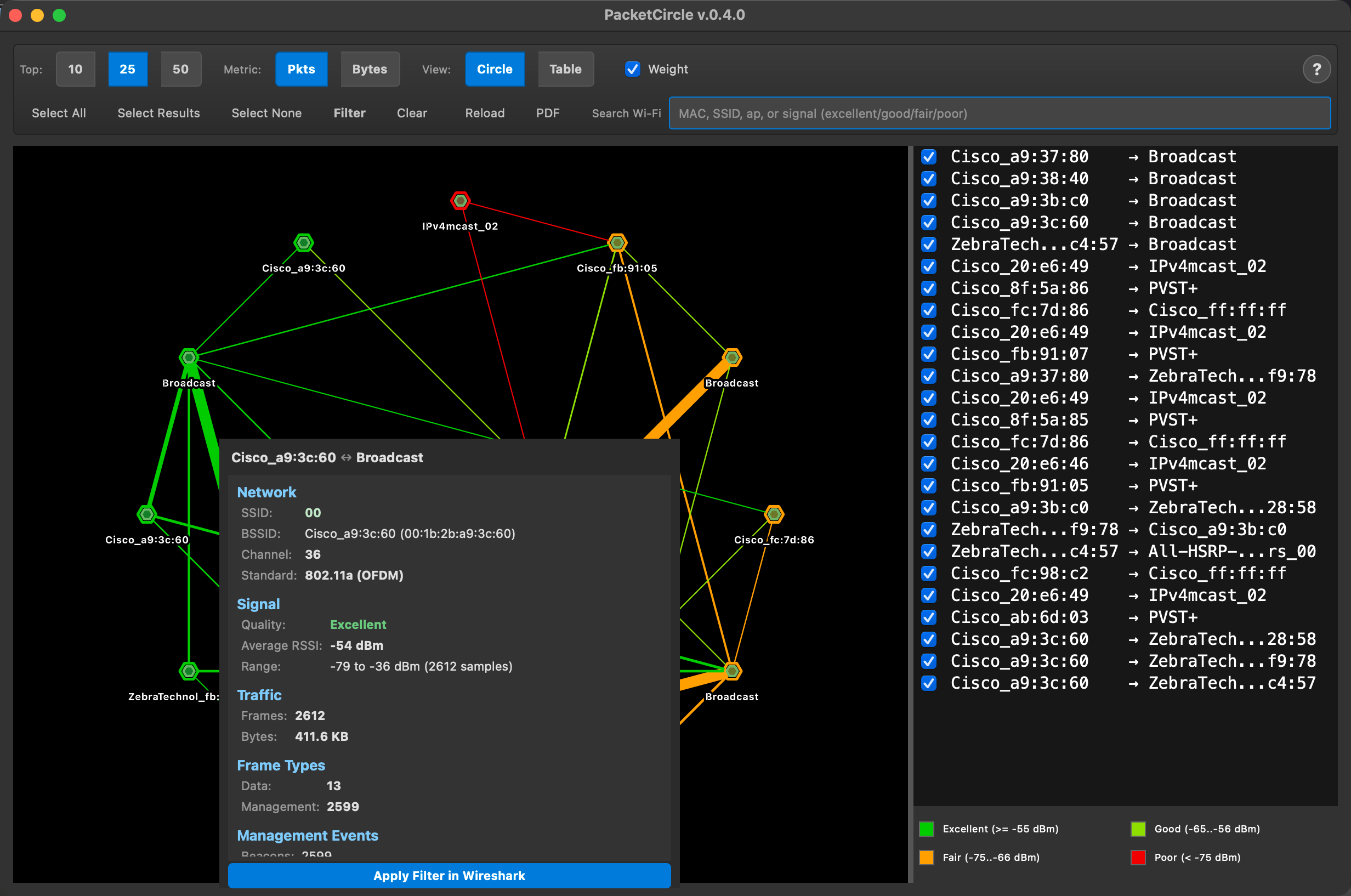The image size is (1351, 896).
Task: Focus the Search Wi-Fi input field
Action: tap(1000, 113)
